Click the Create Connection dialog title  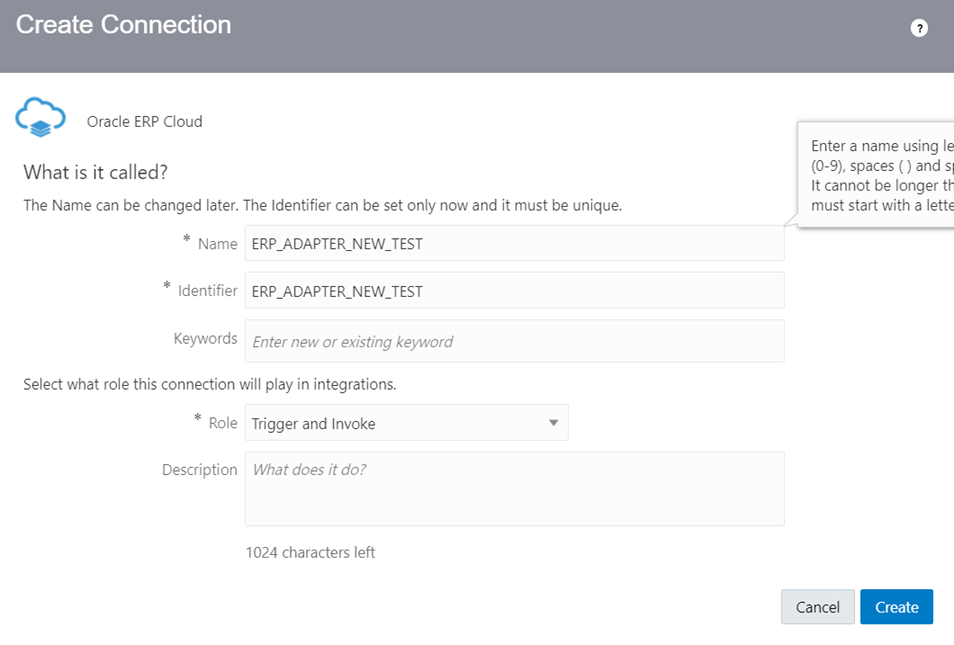(x=124, y=25)
